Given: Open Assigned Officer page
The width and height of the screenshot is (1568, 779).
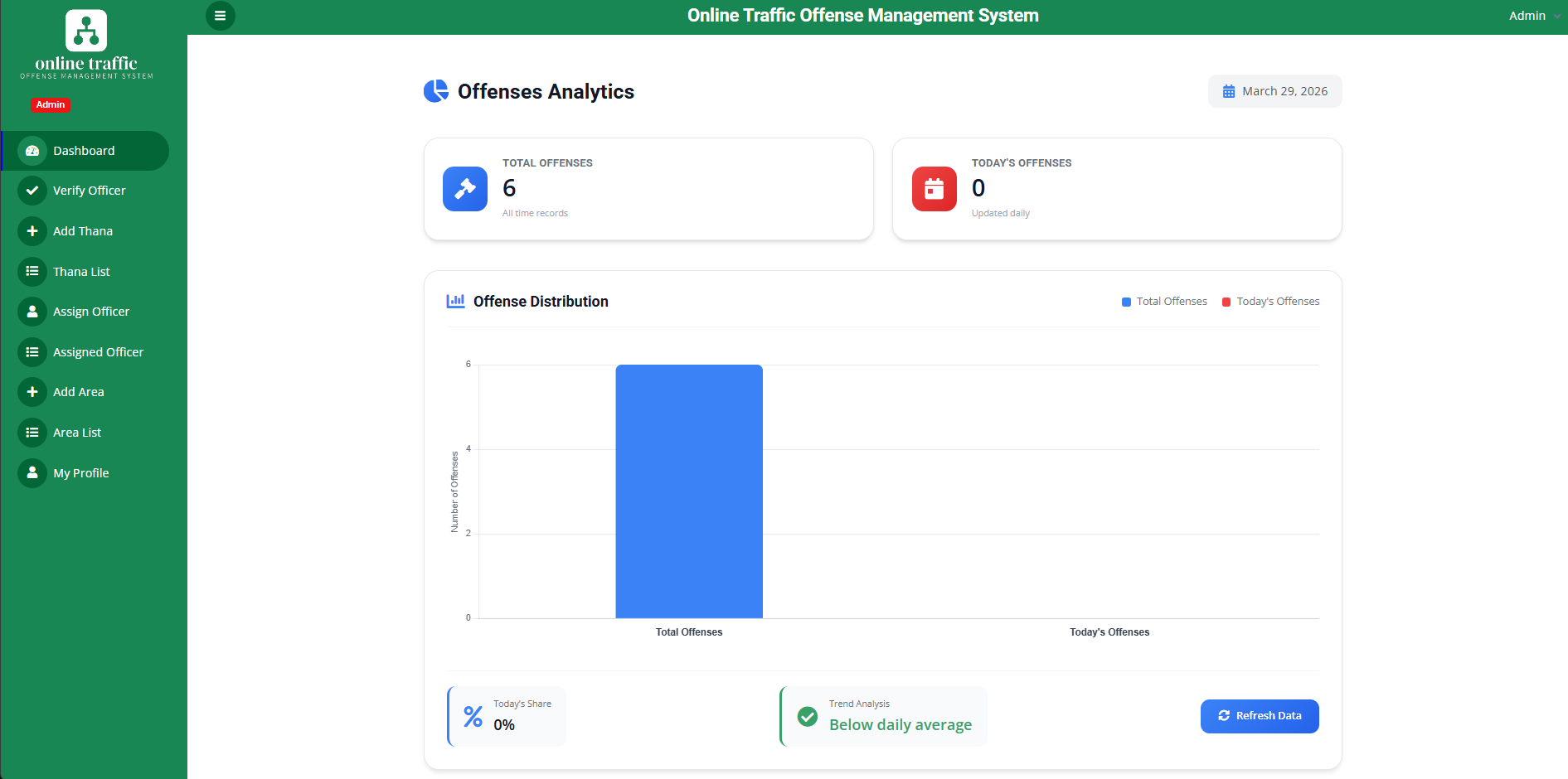Looking at the screenshot, I should (98, 352).
